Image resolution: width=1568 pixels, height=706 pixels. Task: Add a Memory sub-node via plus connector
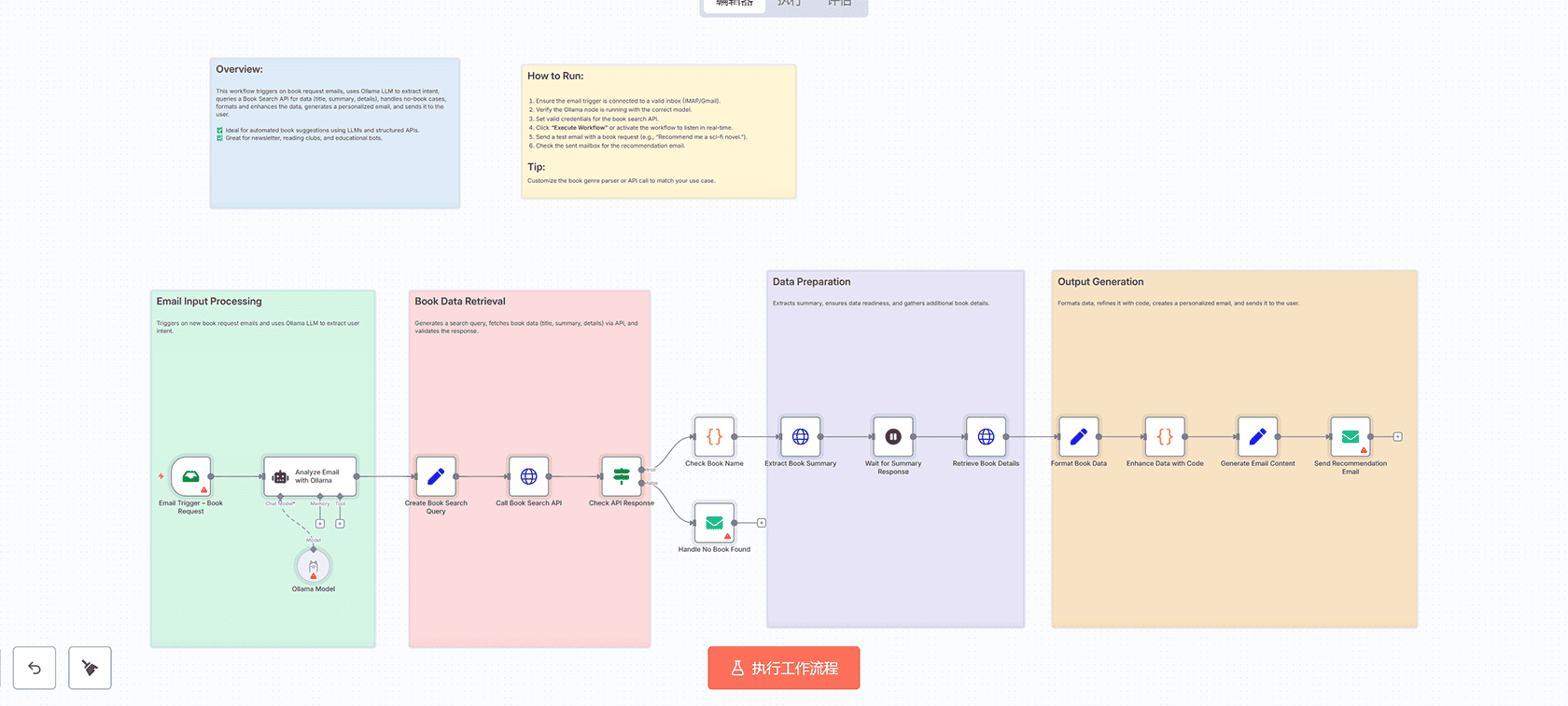(x=320, y=524)
